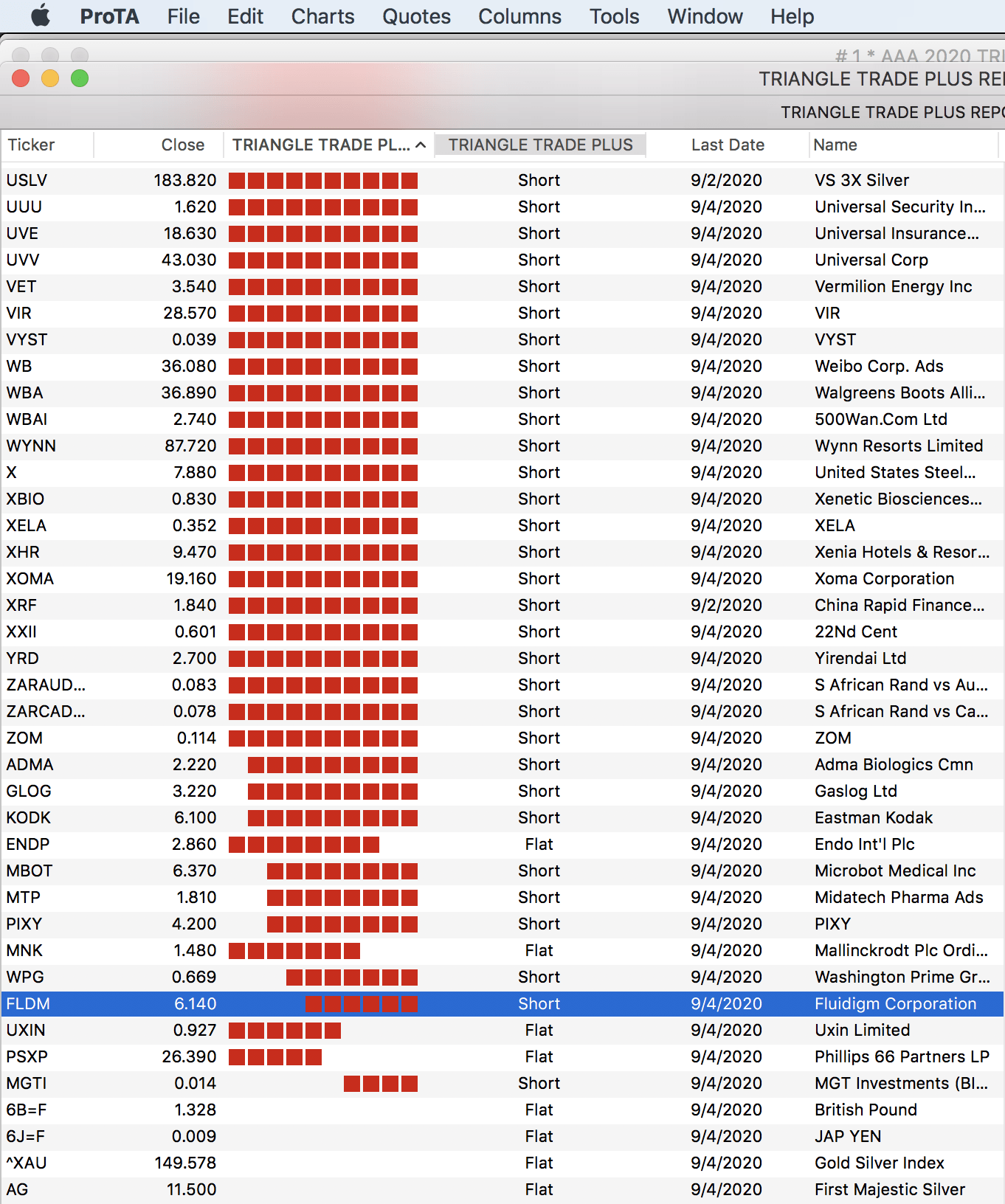Close the front report window with the red button
1005x1204 pixels.
pos(21,78)
